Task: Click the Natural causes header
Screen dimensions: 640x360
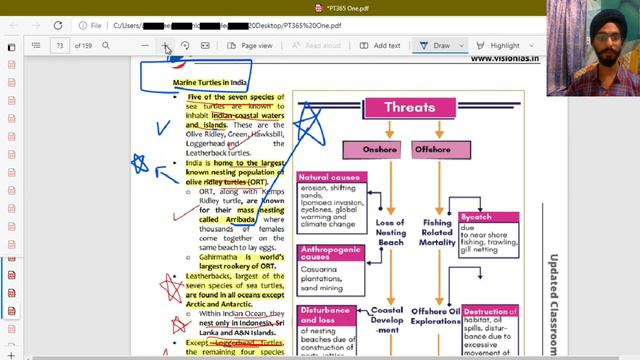Action: click(x=332, y=177)
